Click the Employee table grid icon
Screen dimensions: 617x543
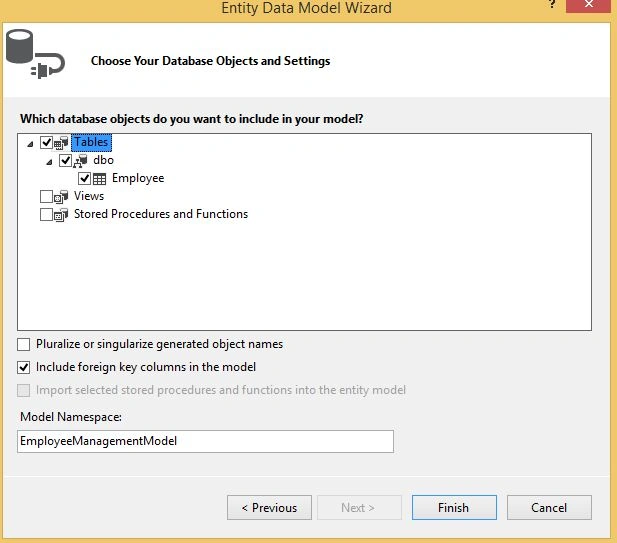(x=99, y=179)
